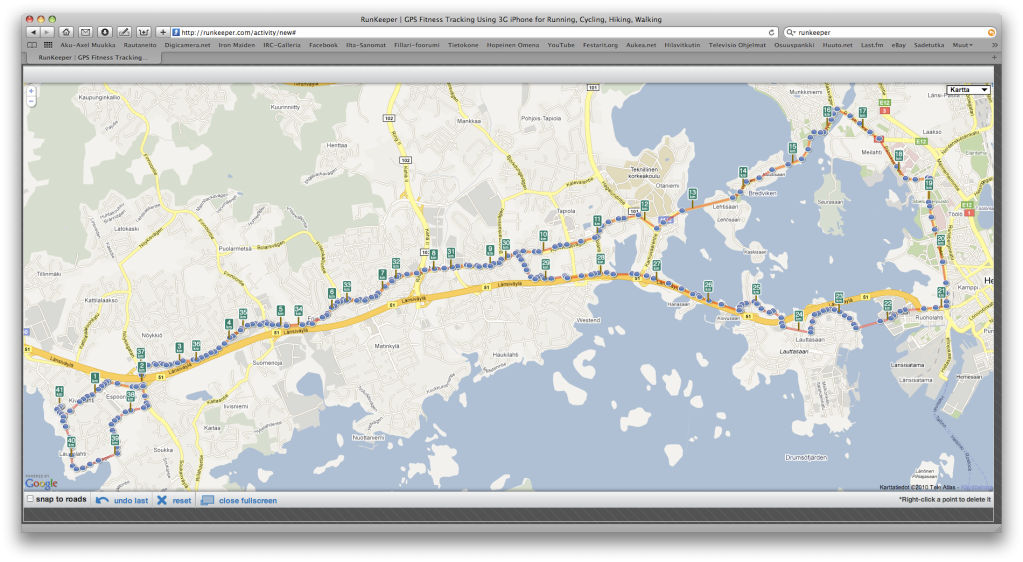Show hidden bookmarks via the chevron overflow
The height and width of the screenshot is (562, 1023).
pos(994,45)
